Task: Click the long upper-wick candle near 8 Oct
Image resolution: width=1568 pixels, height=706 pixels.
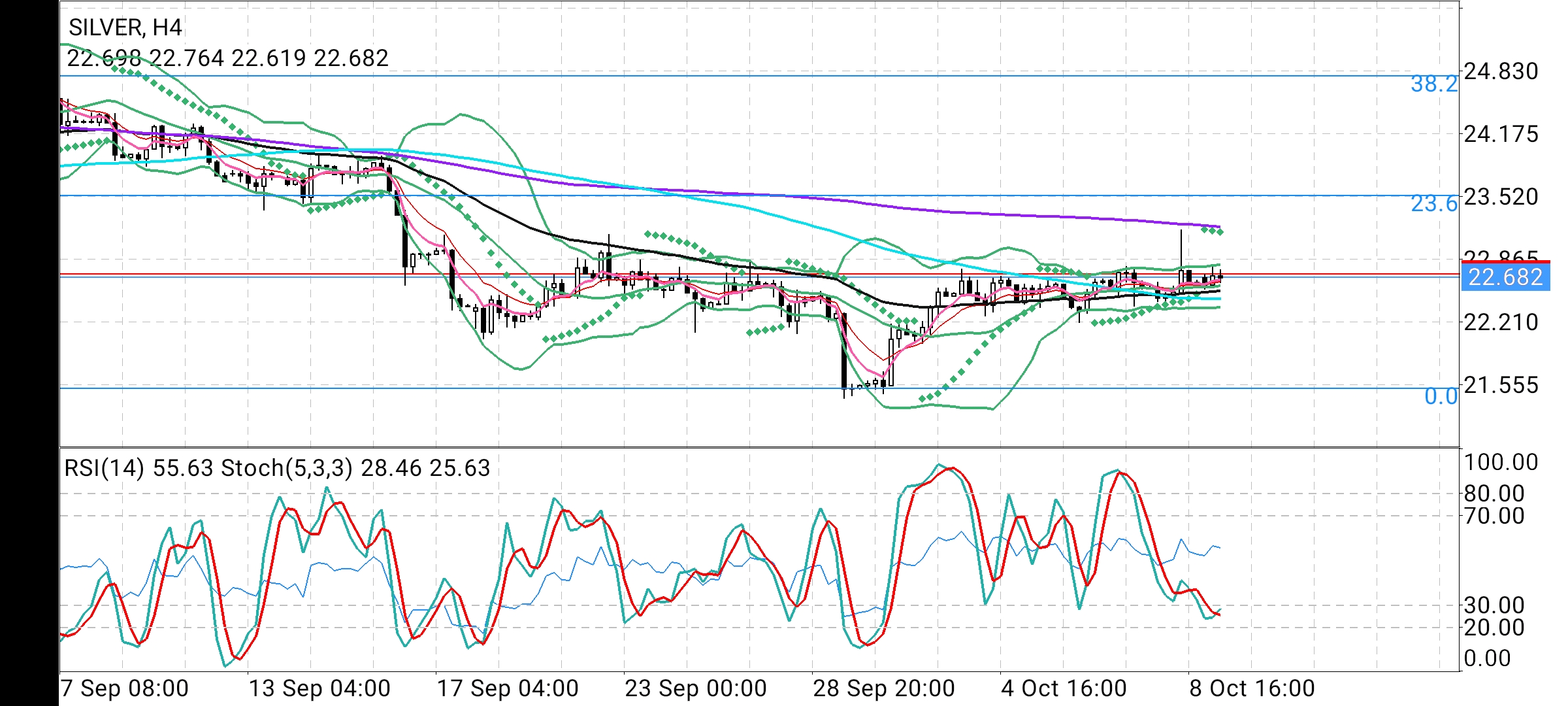Action: (x=1181, y=261)
